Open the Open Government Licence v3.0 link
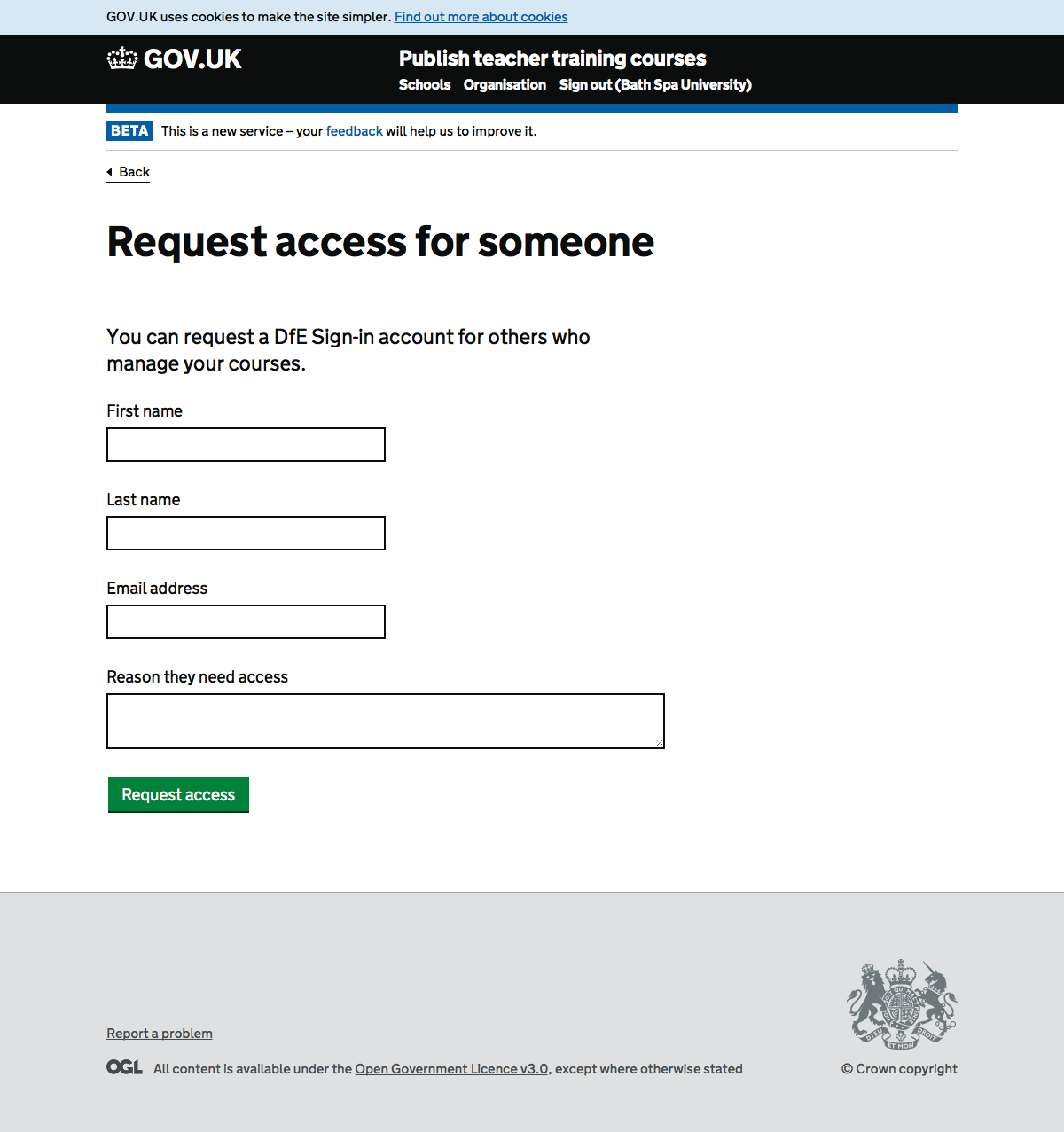The height and width of the screenshot is (1132, 1064). [451, 1069]
